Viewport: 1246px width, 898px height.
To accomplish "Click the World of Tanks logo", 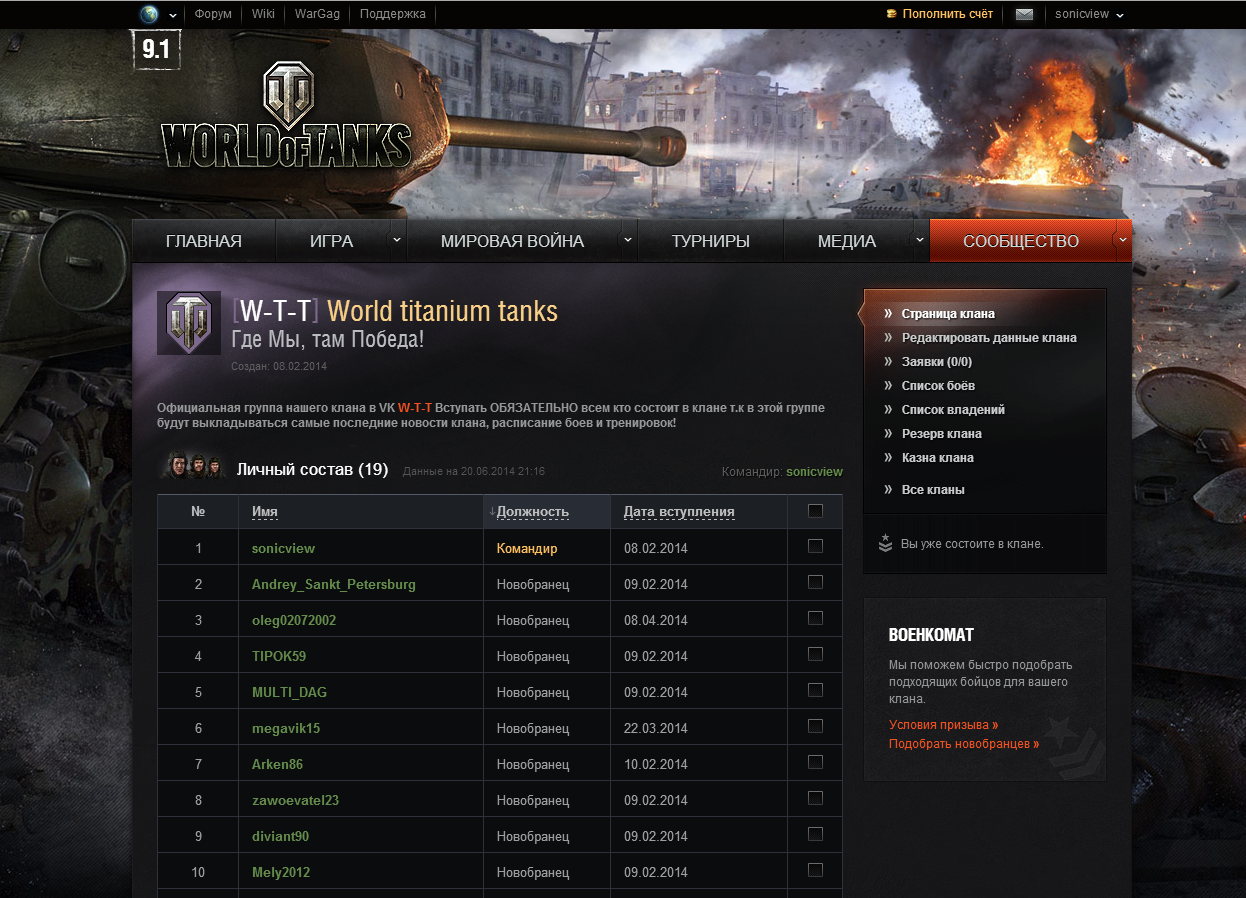I will 286,115.
